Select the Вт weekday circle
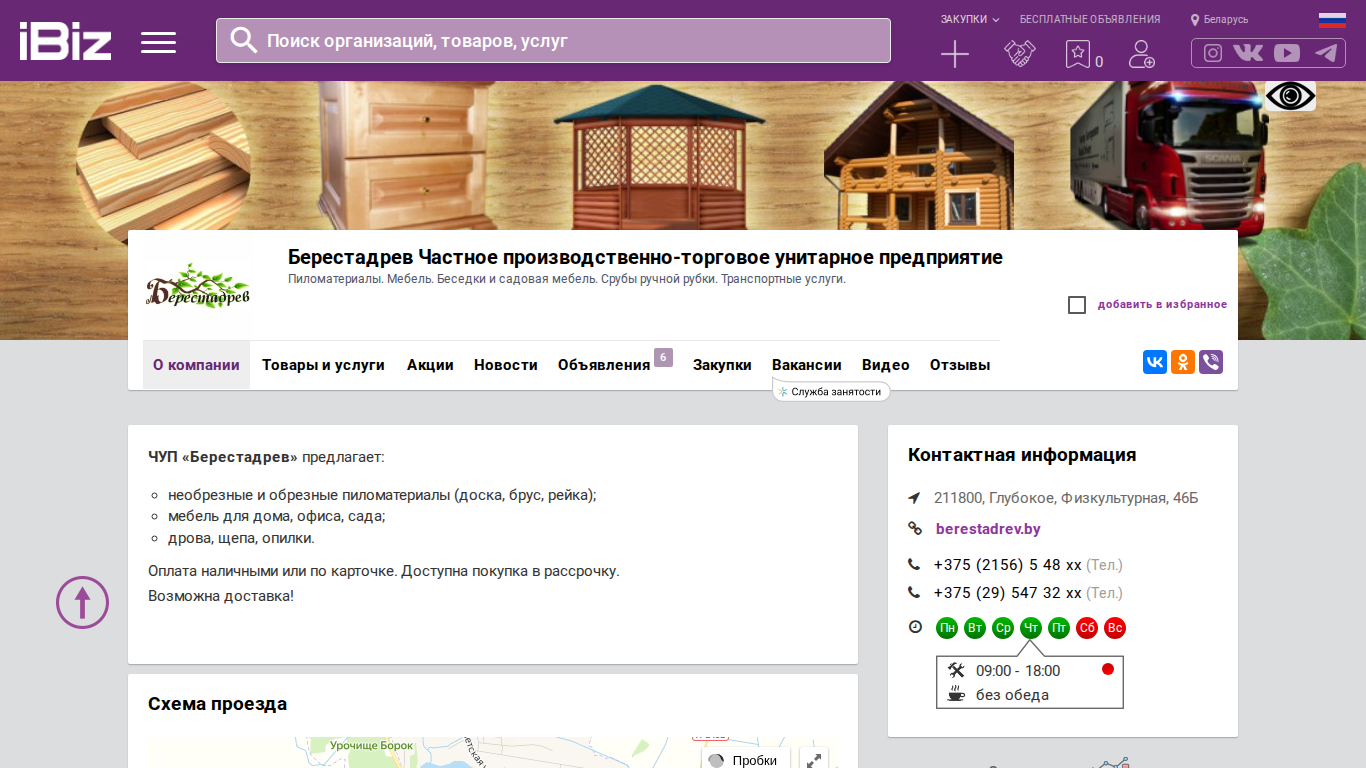This screenshot has height=768, width=1366. tap(975, 628)
